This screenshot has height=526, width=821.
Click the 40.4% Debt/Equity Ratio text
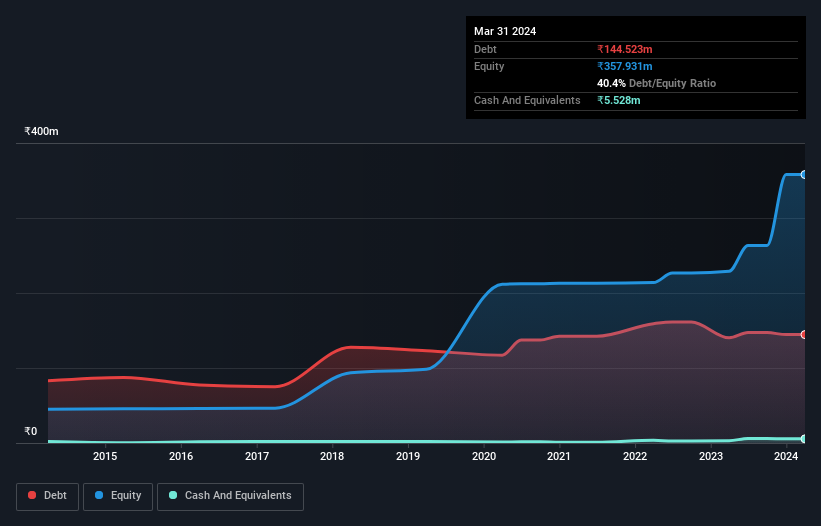pyautogui.click(x=657, y=83)
